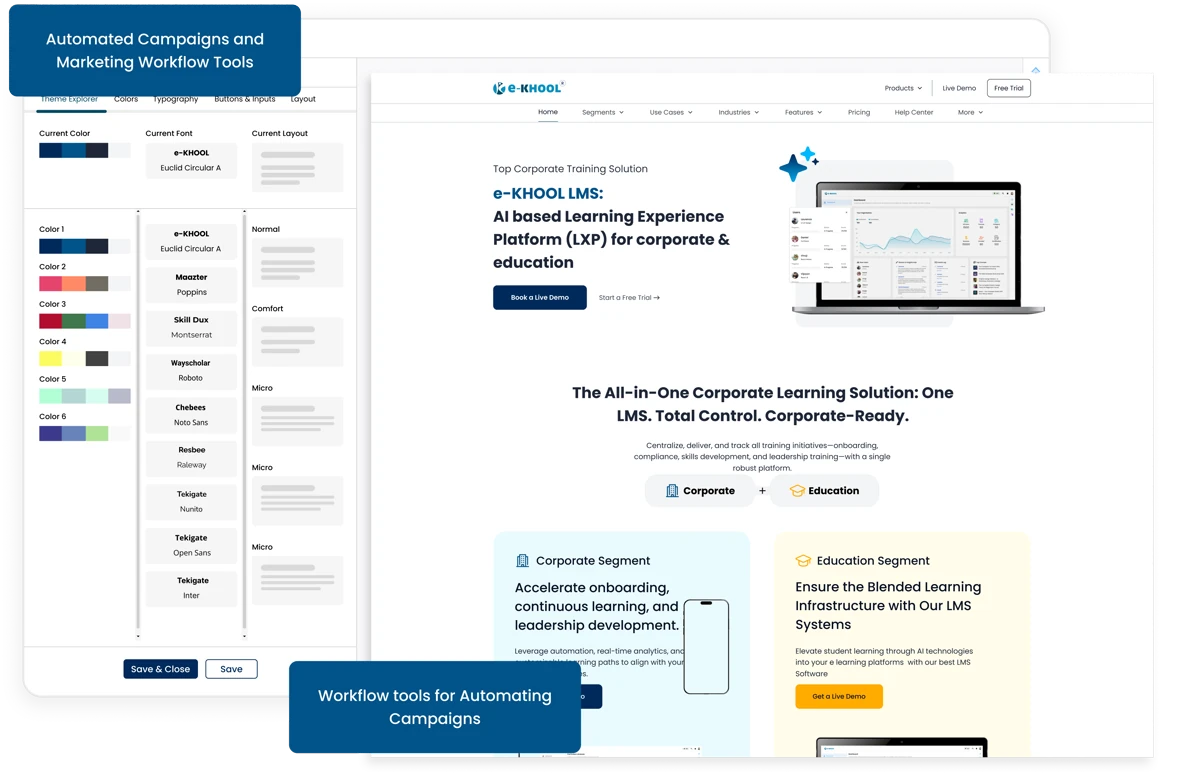Click the Free Trial button in header
The height and width of the screenshot is (774, 1200).
[1009, 88]
